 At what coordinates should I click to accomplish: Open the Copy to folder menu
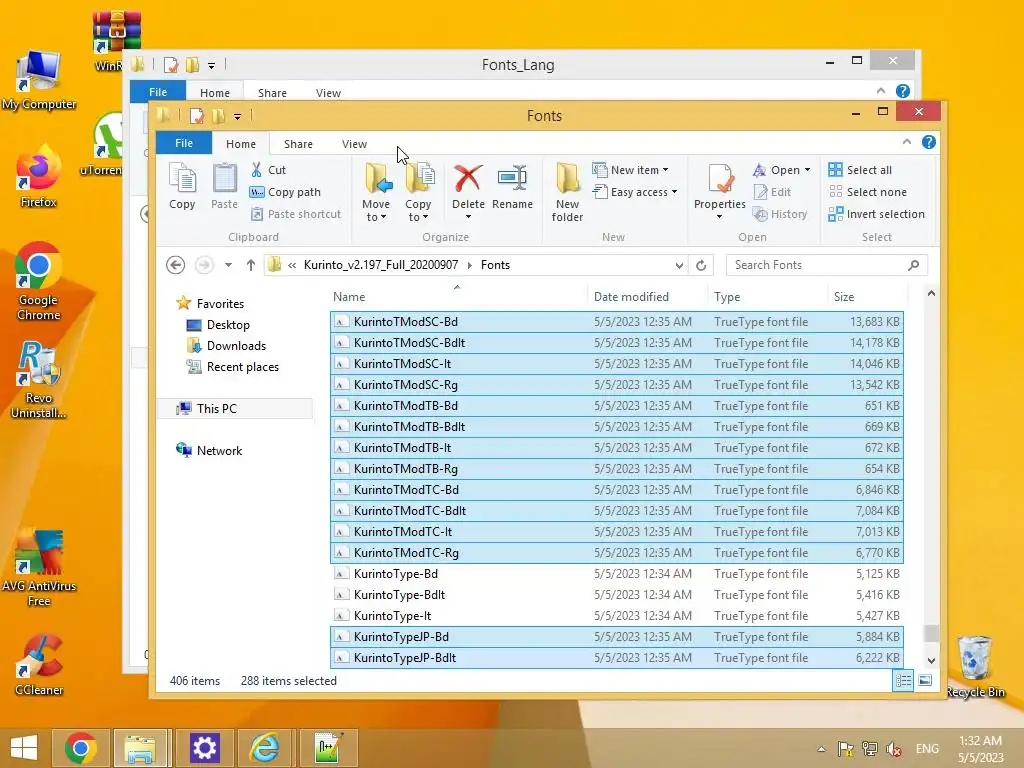point(418,191)
